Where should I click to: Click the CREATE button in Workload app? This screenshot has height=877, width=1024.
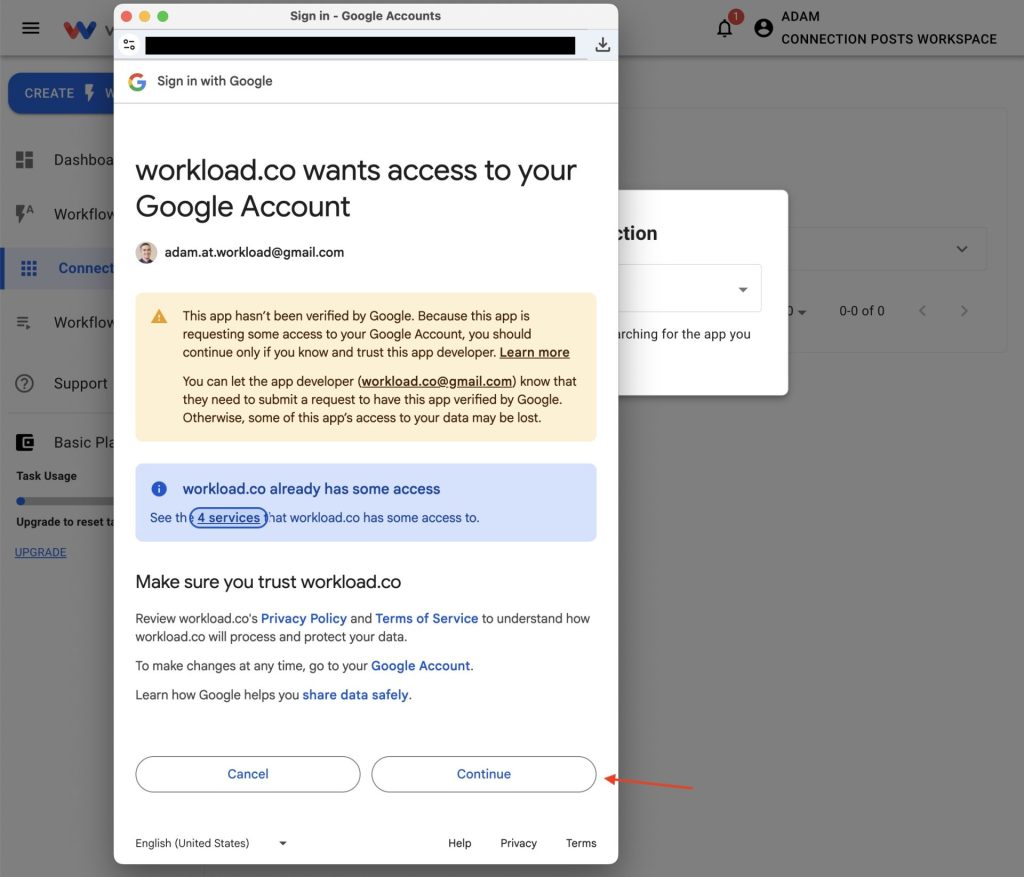coord(61,93)
